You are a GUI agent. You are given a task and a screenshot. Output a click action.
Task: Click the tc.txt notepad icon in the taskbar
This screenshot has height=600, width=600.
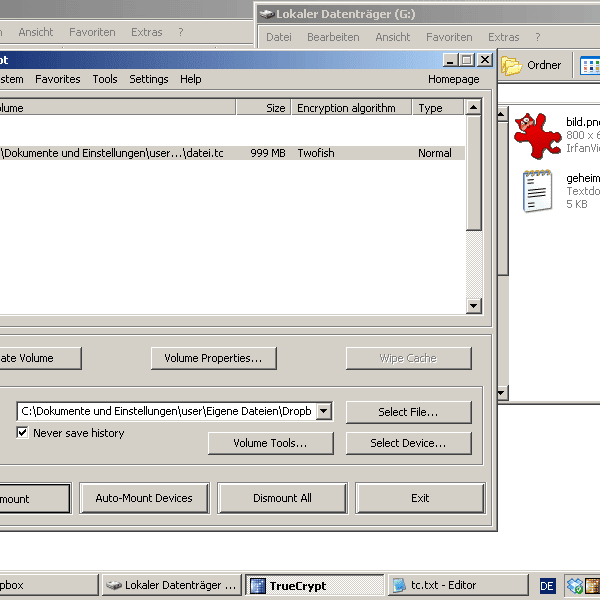[x=399, y=585]
